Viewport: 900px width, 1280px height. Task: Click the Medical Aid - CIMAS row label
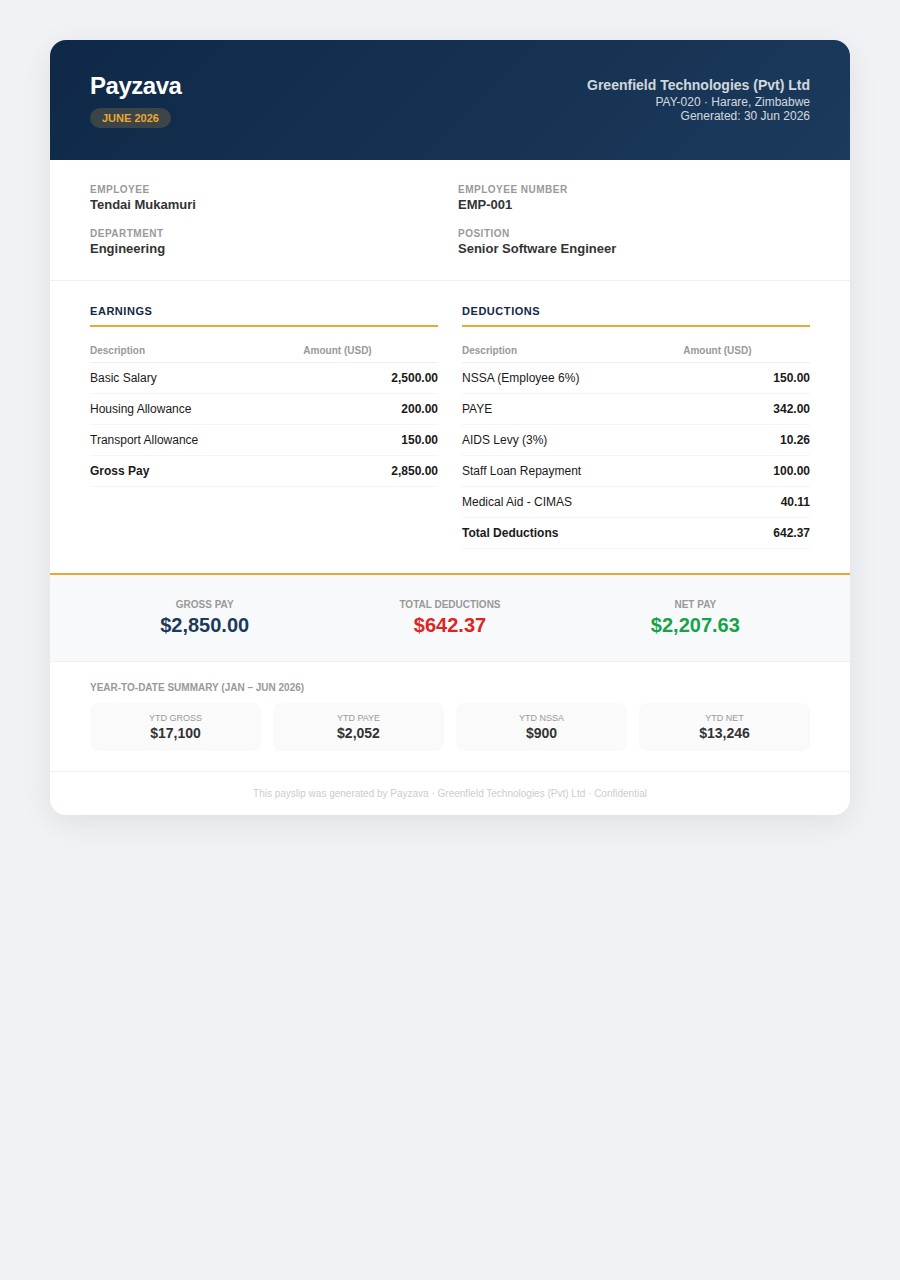[517, 502]
